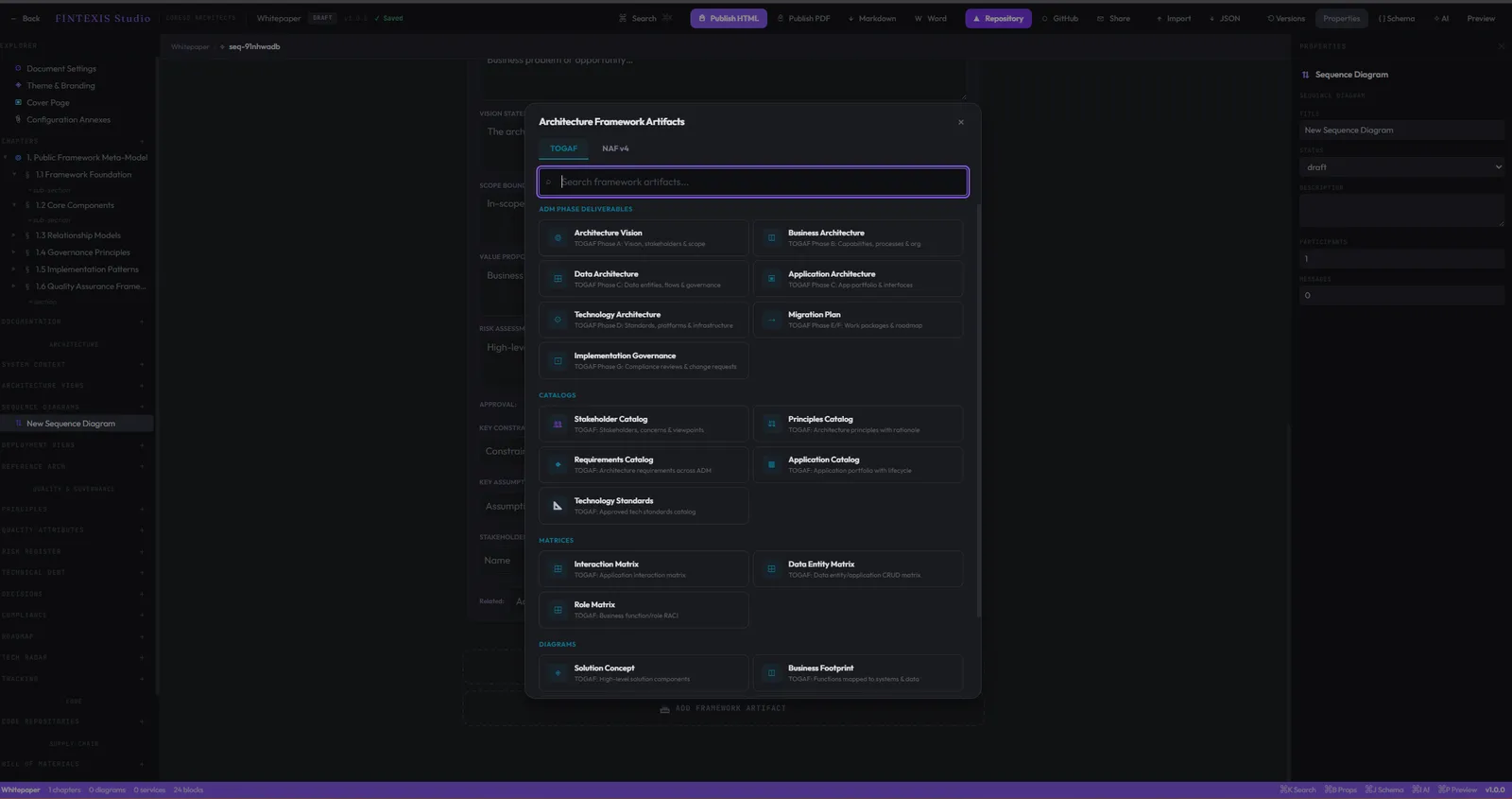
Task: Click the Architecture Vision card icon
Action: [x=558, y=238]
